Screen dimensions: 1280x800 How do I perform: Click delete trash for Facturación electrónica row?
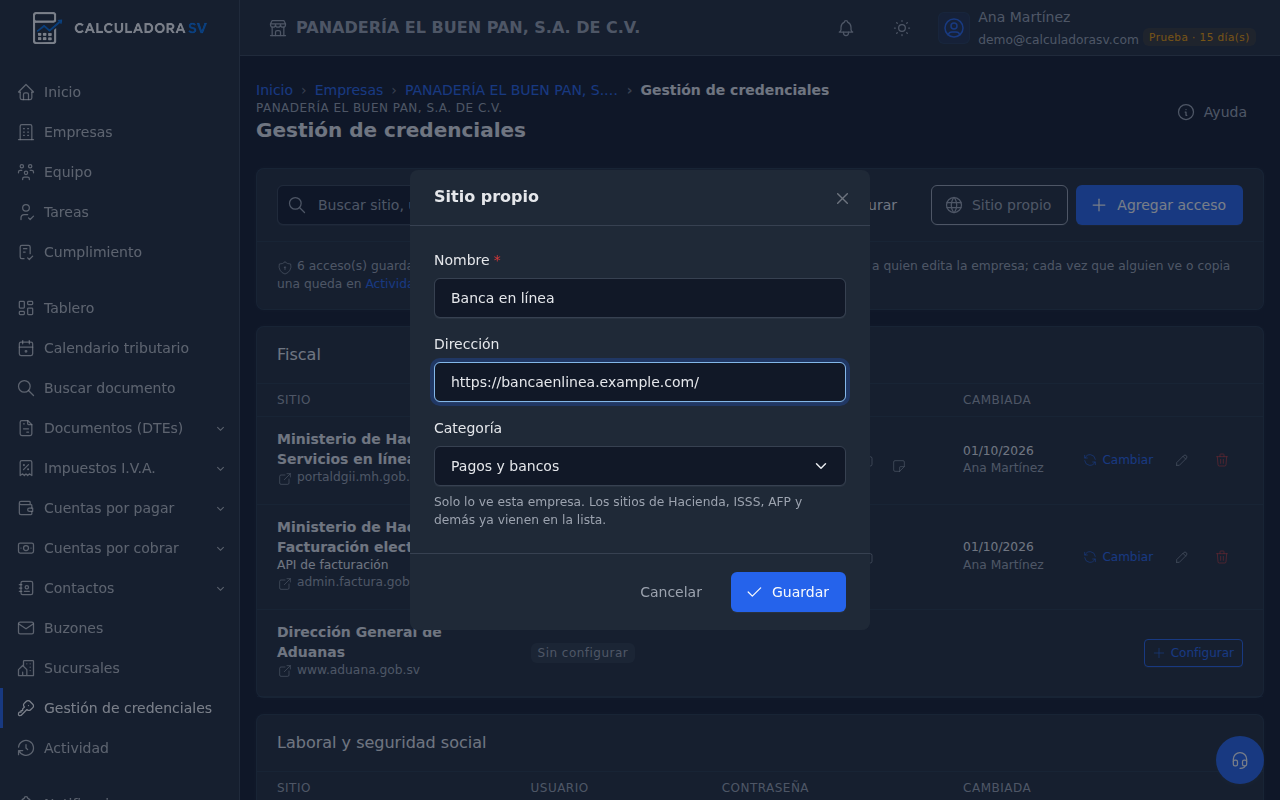click(x=1222, y=557)
